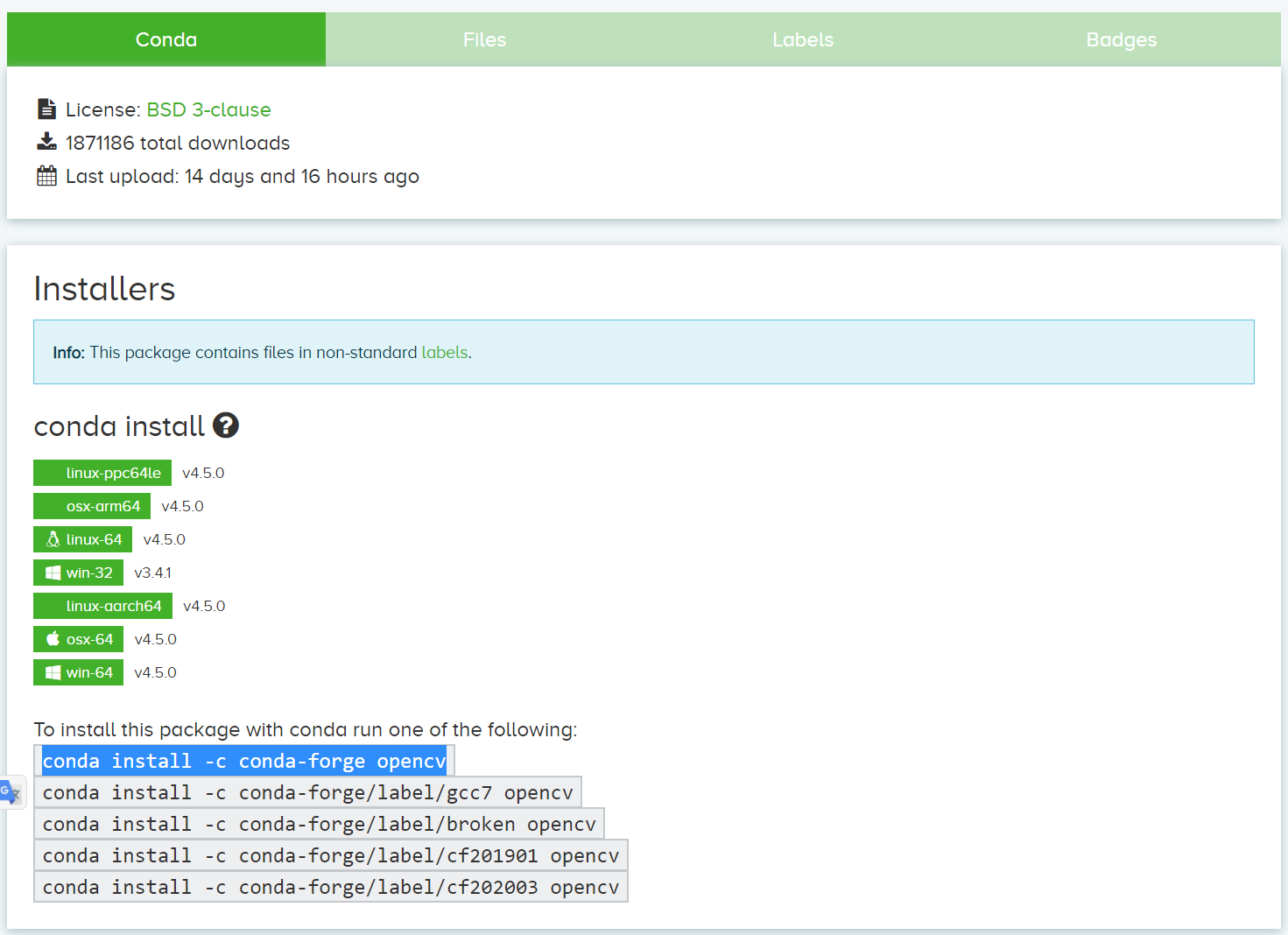Switch to the Labels tab

(803, 39)
